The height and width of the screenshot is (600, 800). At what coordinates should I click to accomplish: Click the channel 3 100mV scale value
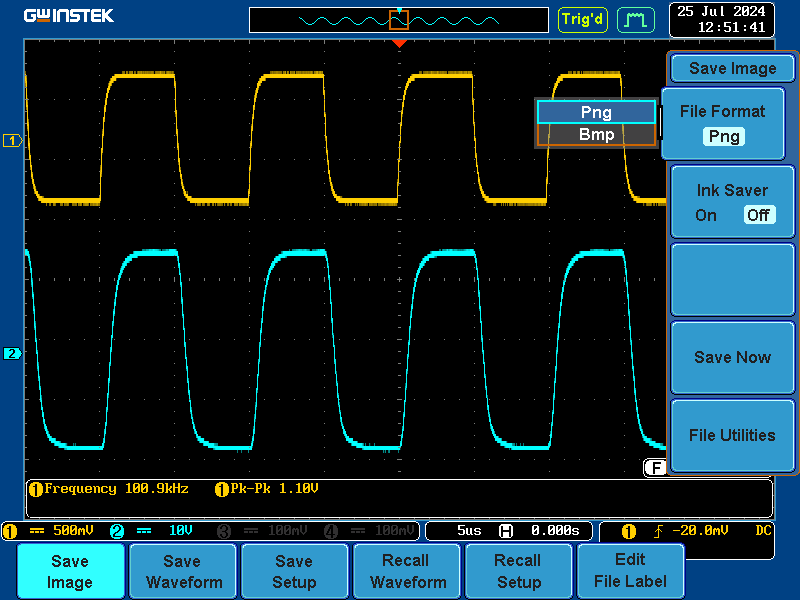click(x=288, y=531)
